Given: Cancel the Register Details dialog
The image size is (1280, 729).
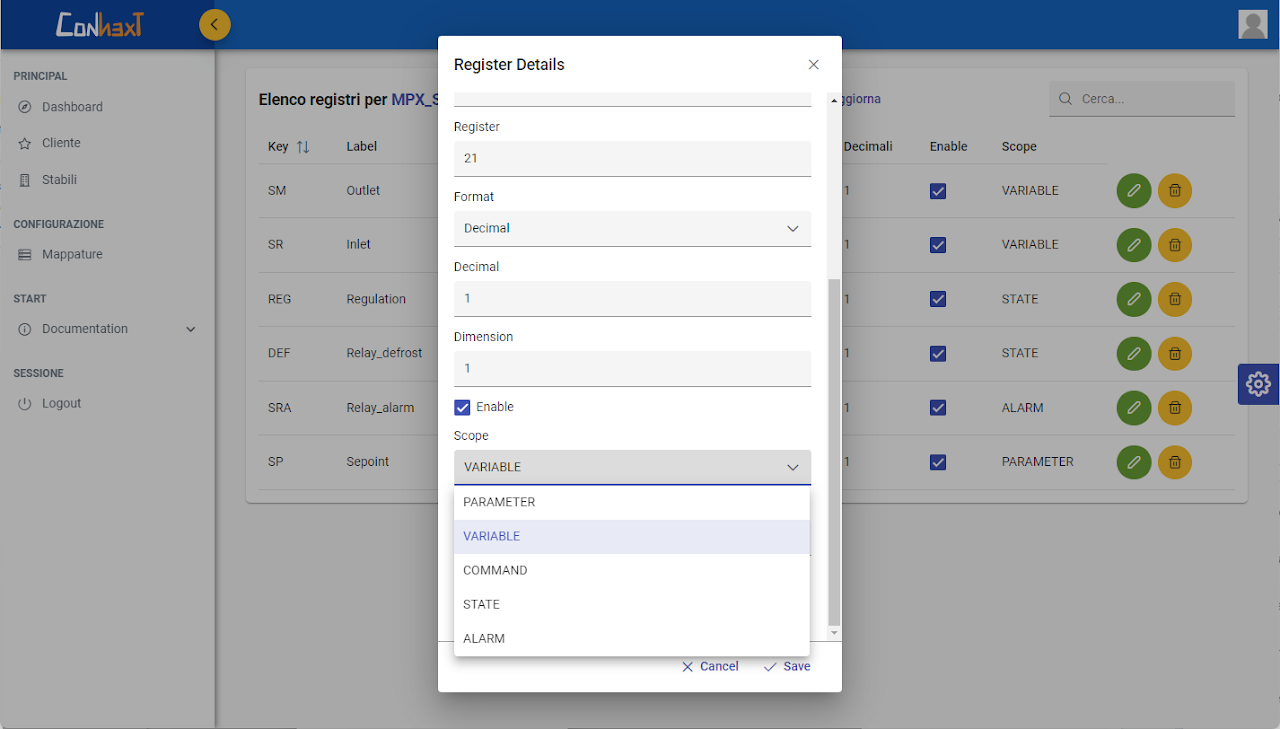Looking at the screenshot, I should 710,666.
